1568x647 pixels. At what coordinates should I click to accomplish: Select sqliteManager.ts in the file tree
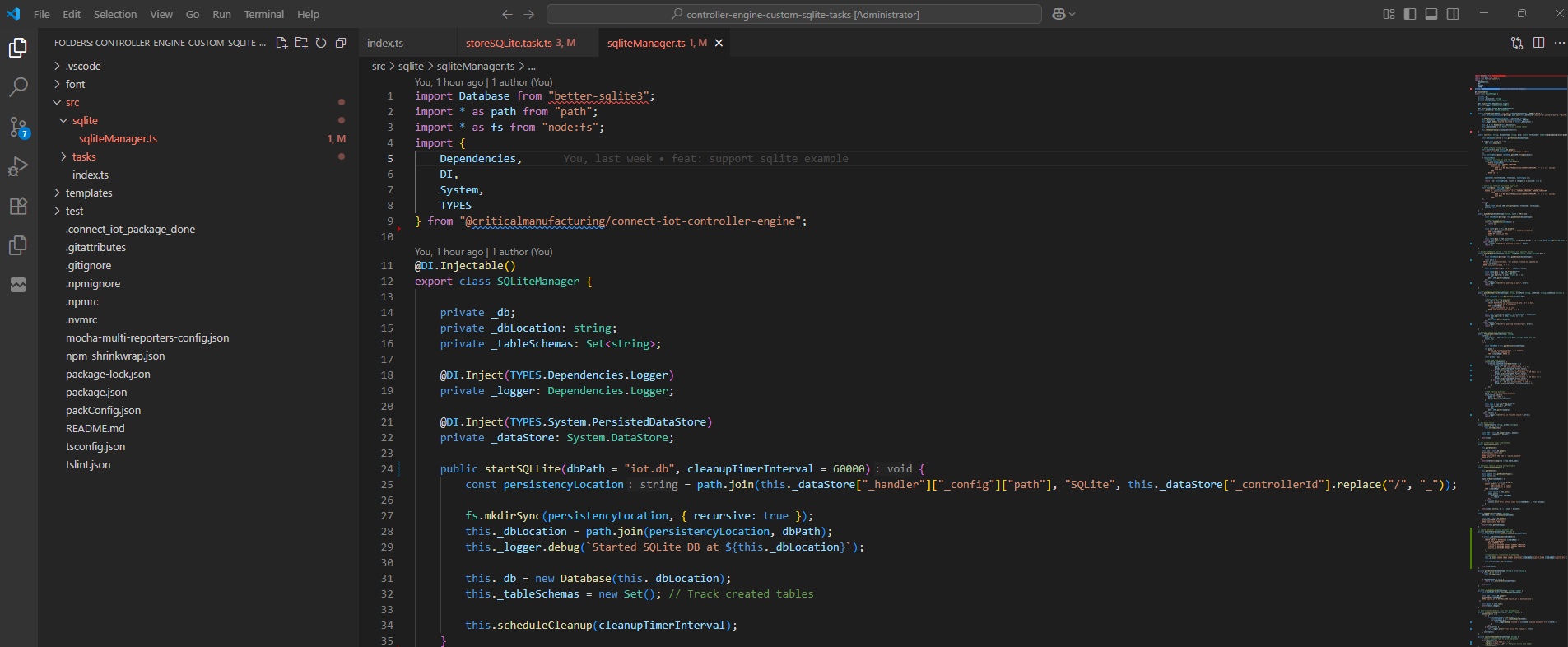[x=118, y=138]
